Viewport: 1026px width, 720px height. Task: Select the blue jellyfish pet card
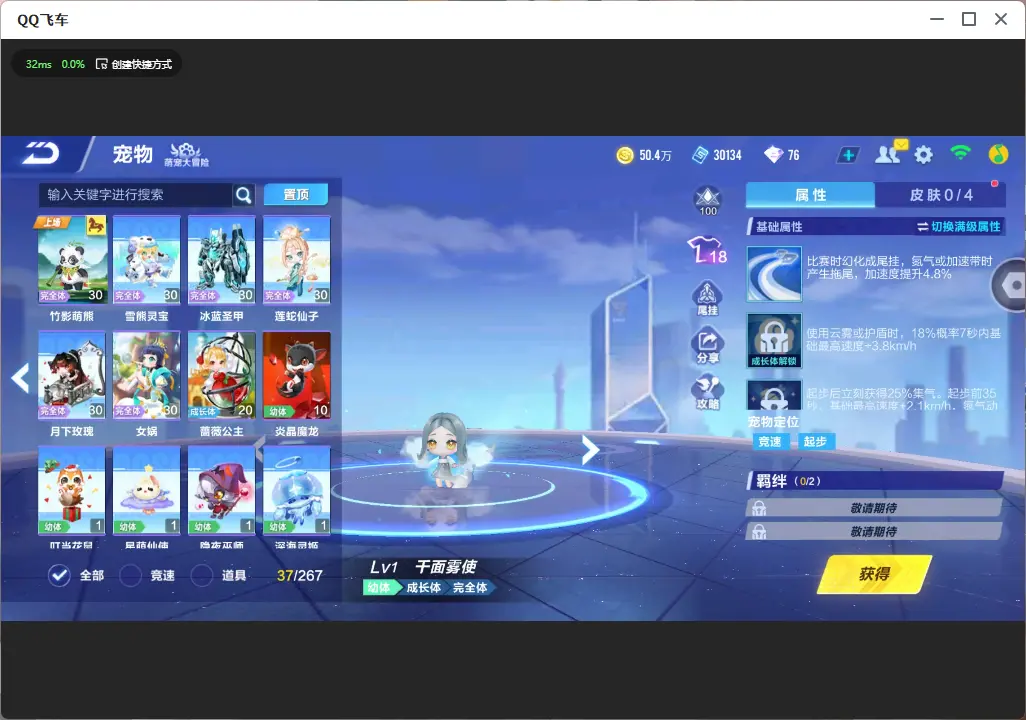coord(296,491)
